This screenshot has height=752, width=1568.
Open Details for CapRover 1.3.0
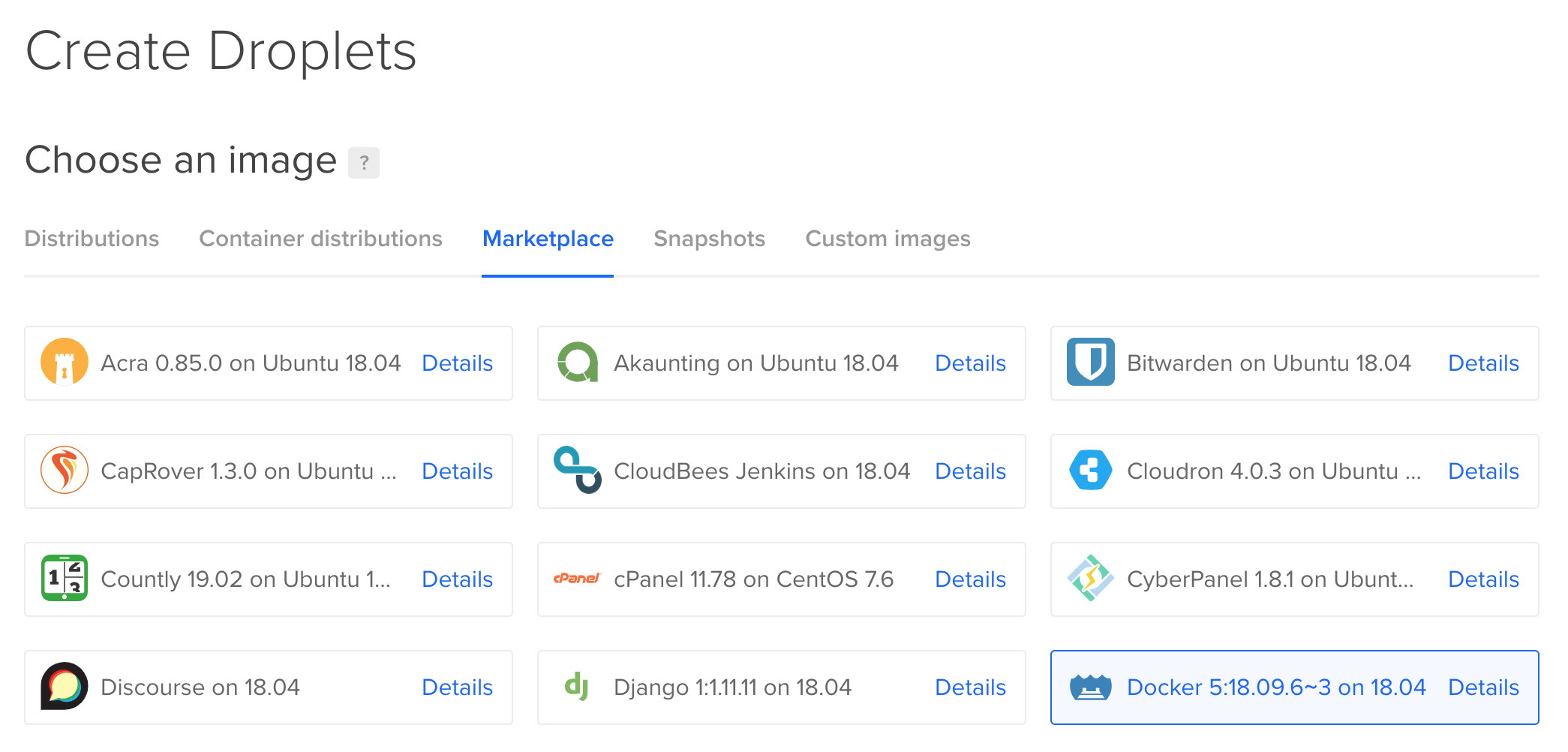[457, 471]
